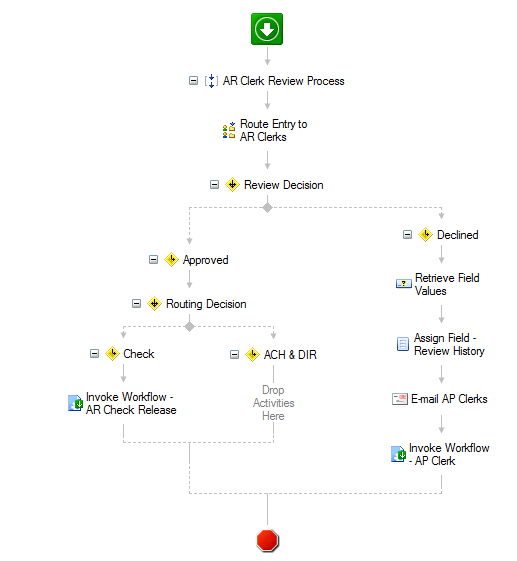Click the Review Decision yellow diamond icon
This screenshot has height=561, width=517.
(x=232, y=185)
